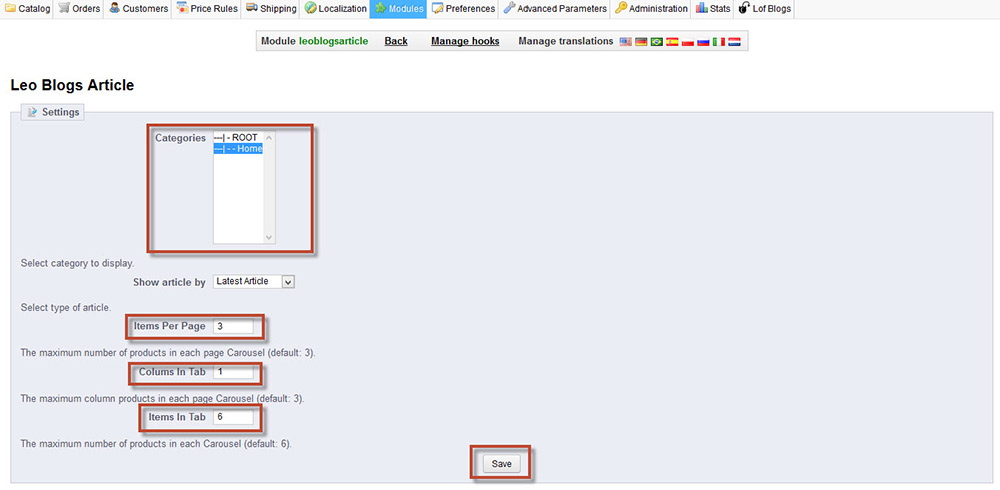
Task: Open the Price Rules tab
Action: (x=207, y=9)
